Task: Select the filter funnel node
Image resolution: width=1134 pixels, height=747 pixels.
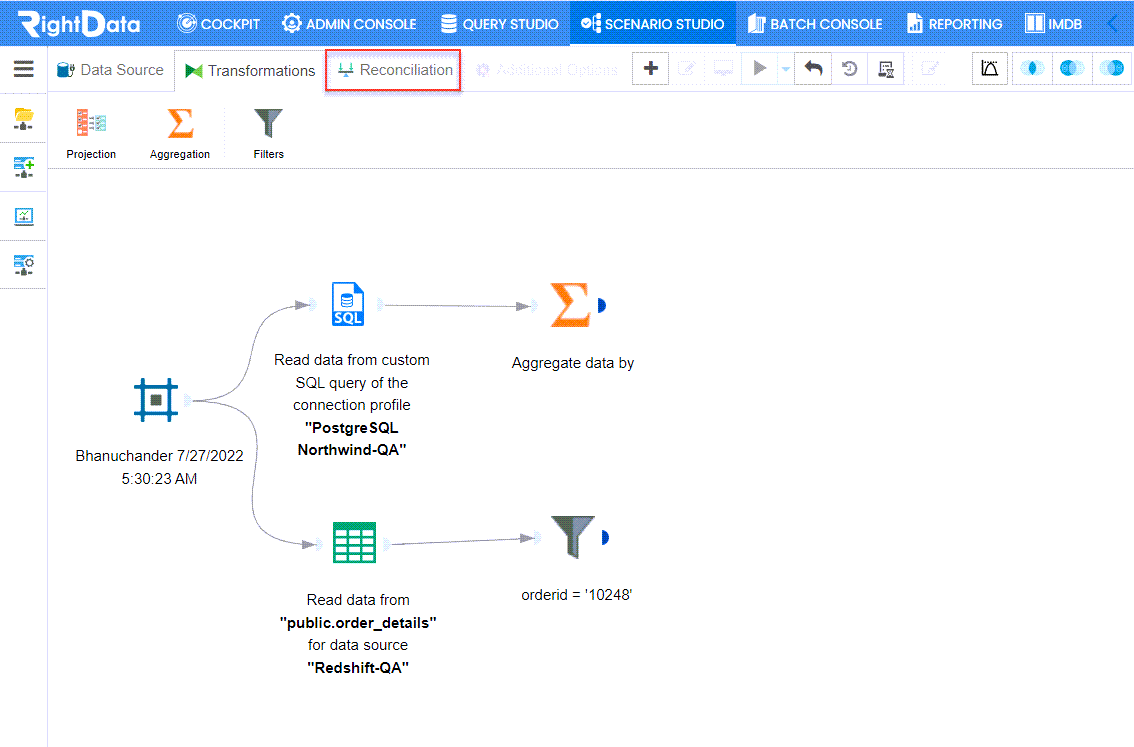Action: pyautogui.click(x=573, y=537)
